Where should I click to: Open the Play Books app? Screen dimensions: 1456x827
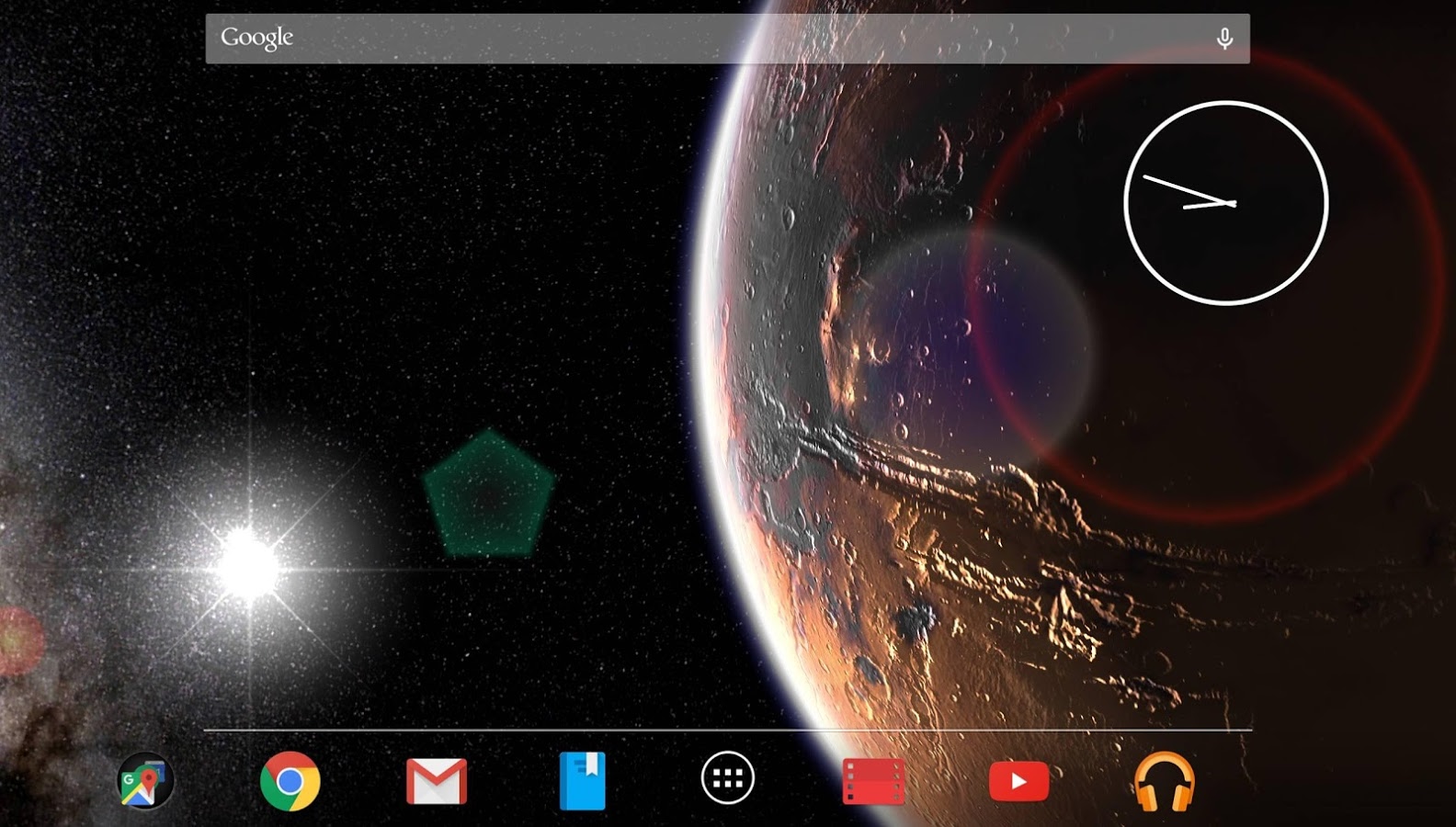583,781
